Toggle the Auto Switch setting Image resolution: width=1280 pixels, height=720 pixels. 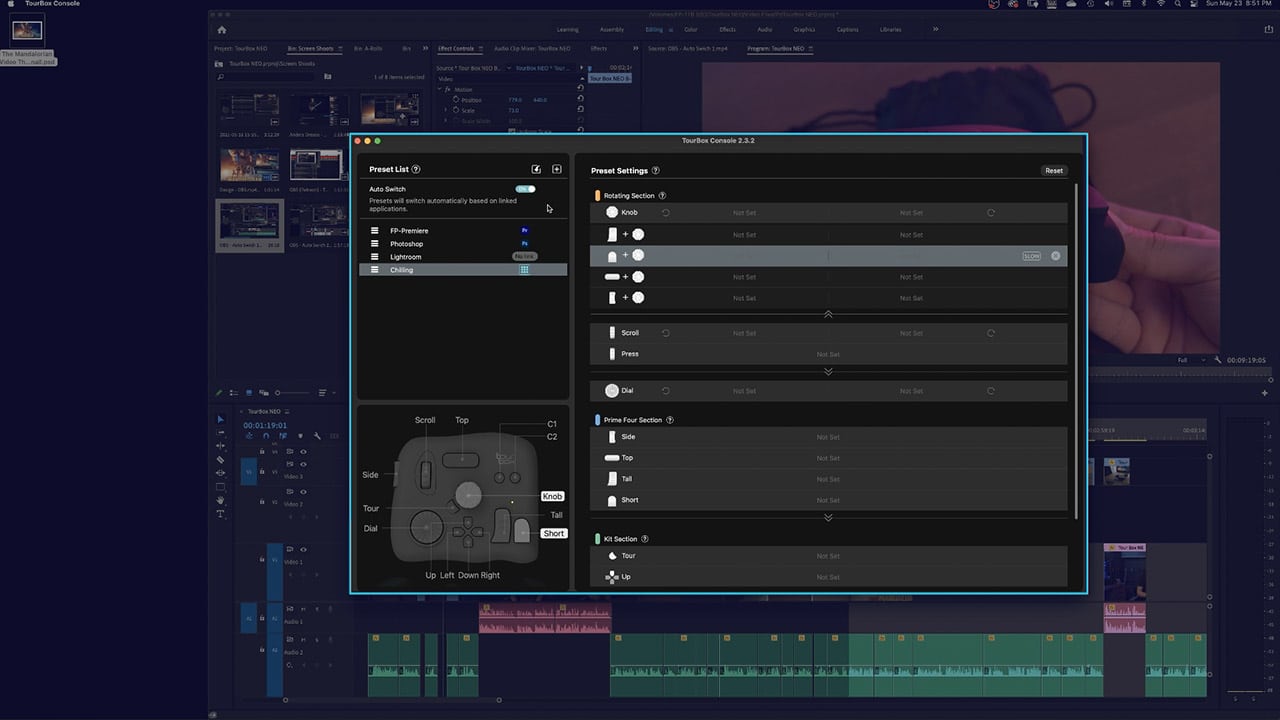pos(525,189)
